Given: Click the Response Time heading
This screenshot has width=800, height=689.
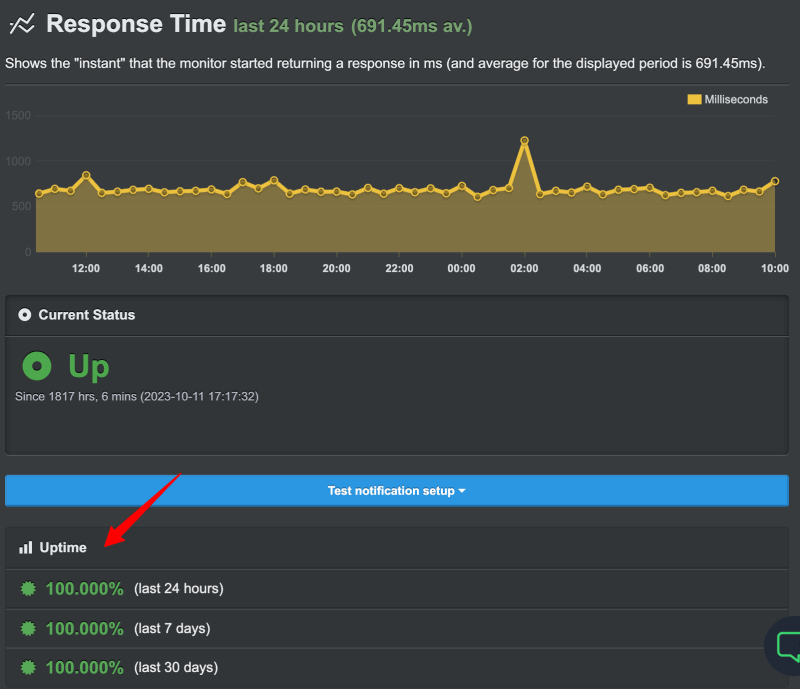Looking at the screenshot, I should click(x=136, y=24).
